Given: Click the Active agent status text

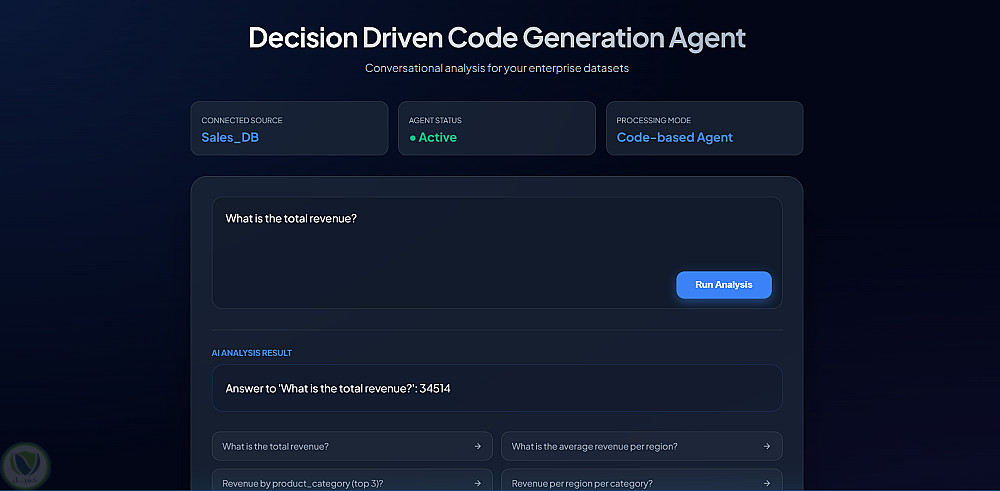Looking at the screenshot, I should pyautogui.click(x=437, y=138).
